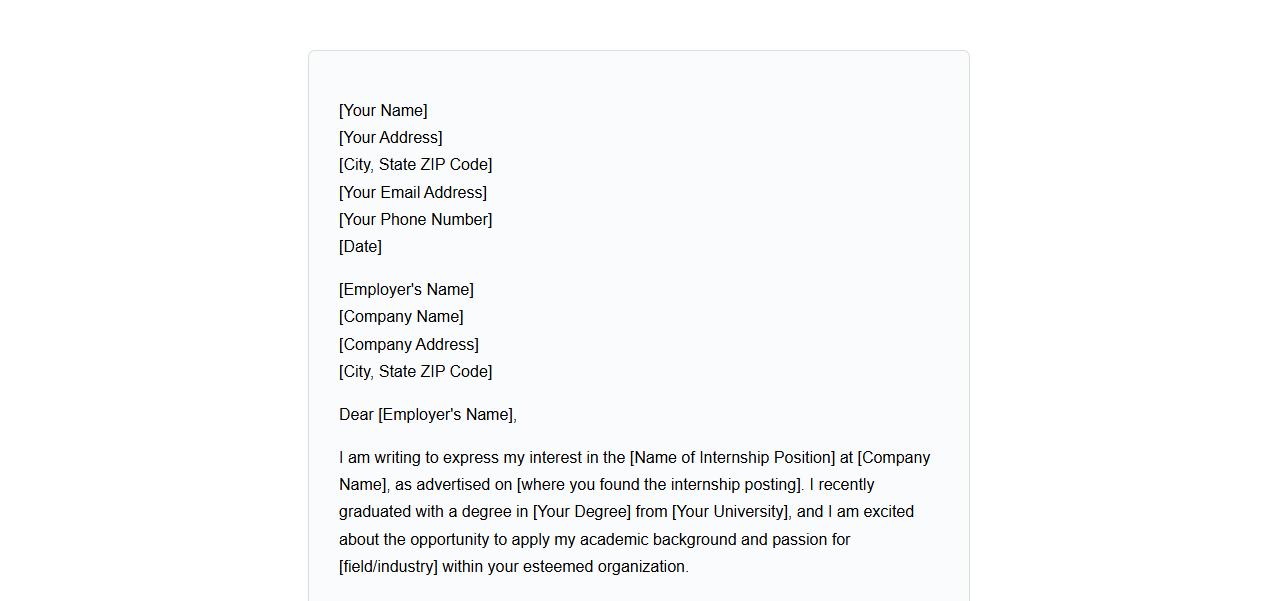
Task: Click the [Your Phone Number] placeholder
Action: (415, 220)
